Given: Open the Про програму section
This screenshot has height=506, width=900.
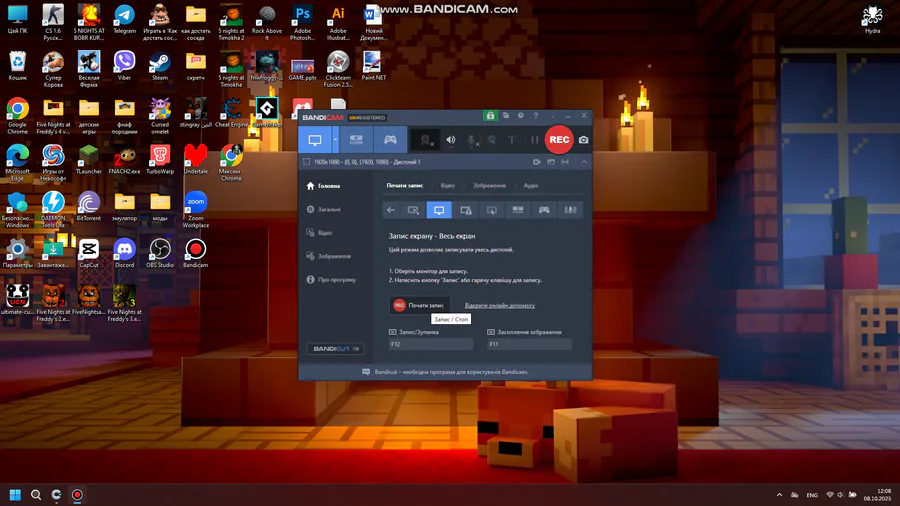Looking at the screenshot, I should point(331,280).
